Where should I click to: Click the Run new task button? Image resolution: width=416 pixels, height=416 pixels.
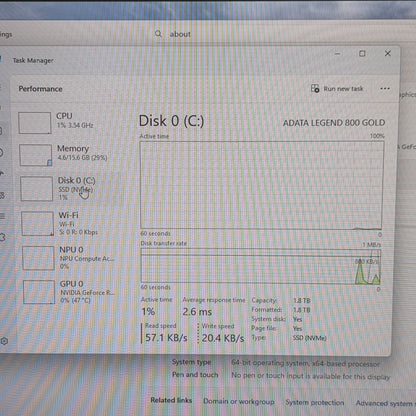point(337,89)
